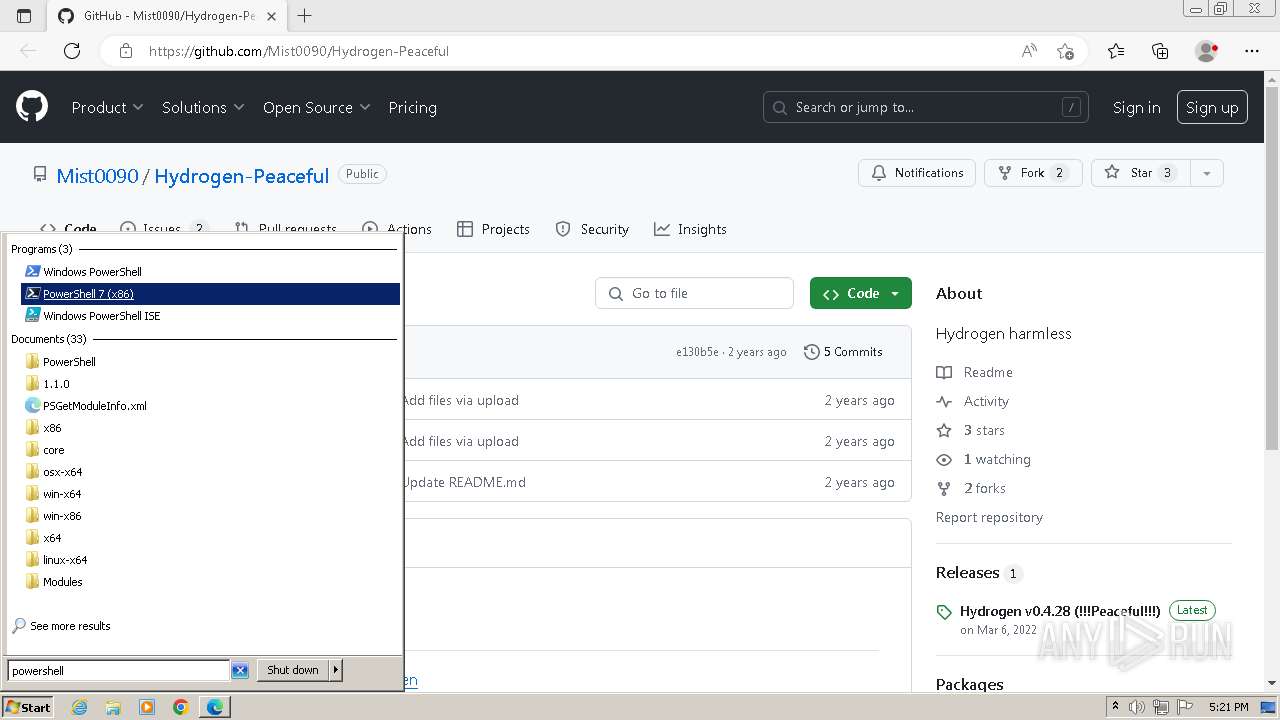Image resolution: width=1280 pixels, height=720 pixels.
Task: Switch to the Security tab
Action: pos(592,229)
